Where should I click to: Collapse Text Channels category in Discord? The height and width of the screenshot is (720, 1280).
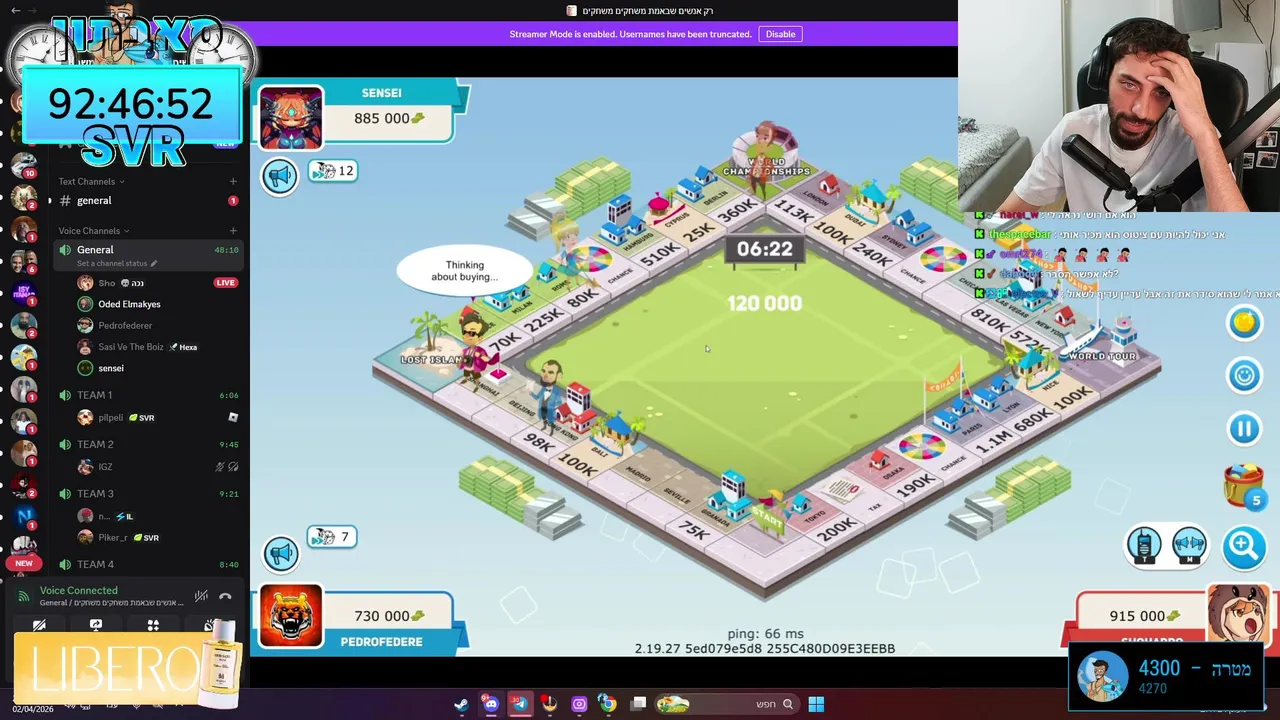tap(91, 181)
